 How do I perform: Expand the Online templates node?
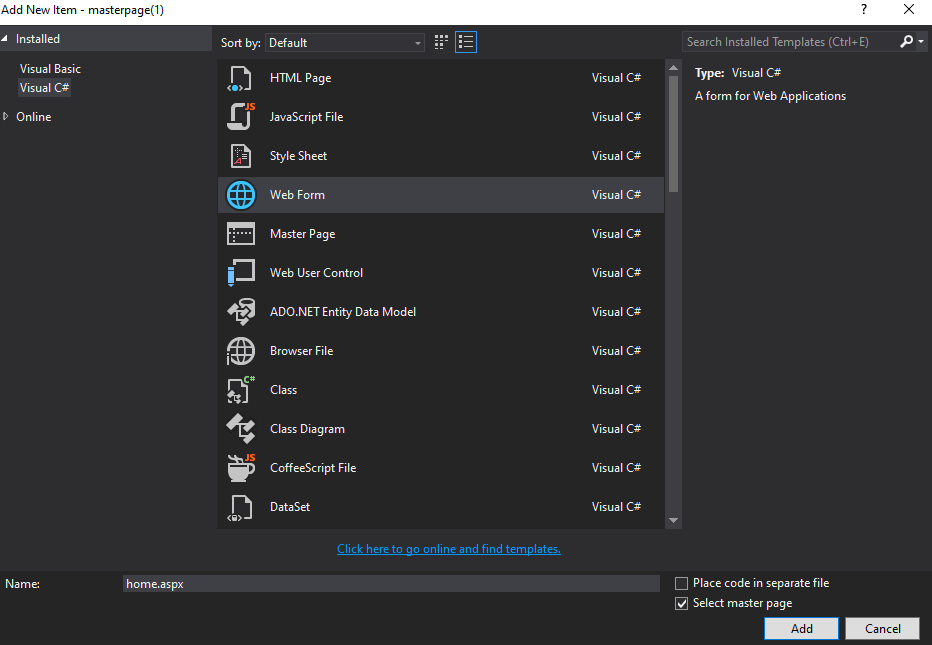point(5,117)
